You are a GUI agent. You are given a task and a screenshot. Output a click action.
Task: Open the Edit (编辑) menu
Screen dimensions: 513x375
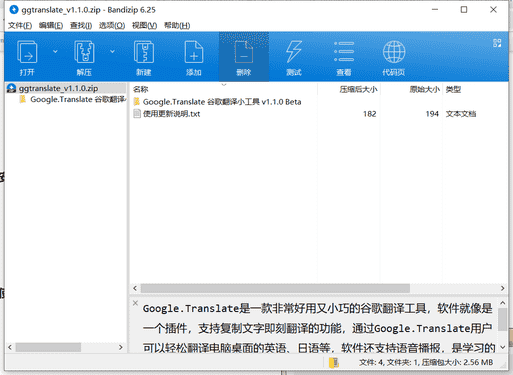tap(51, 26)
